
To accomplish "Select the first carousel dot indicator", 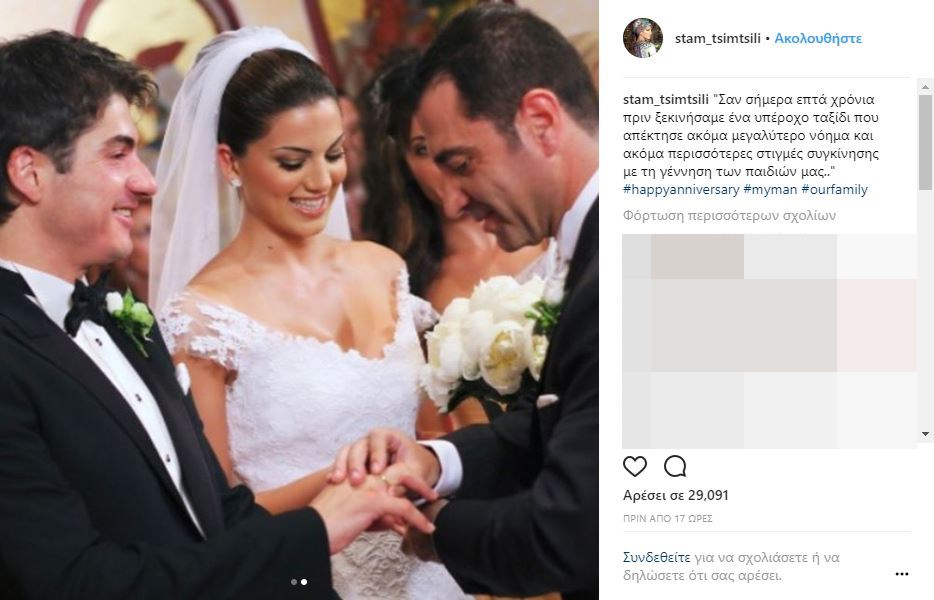I will pyautogui.click(x=294, y=582).
